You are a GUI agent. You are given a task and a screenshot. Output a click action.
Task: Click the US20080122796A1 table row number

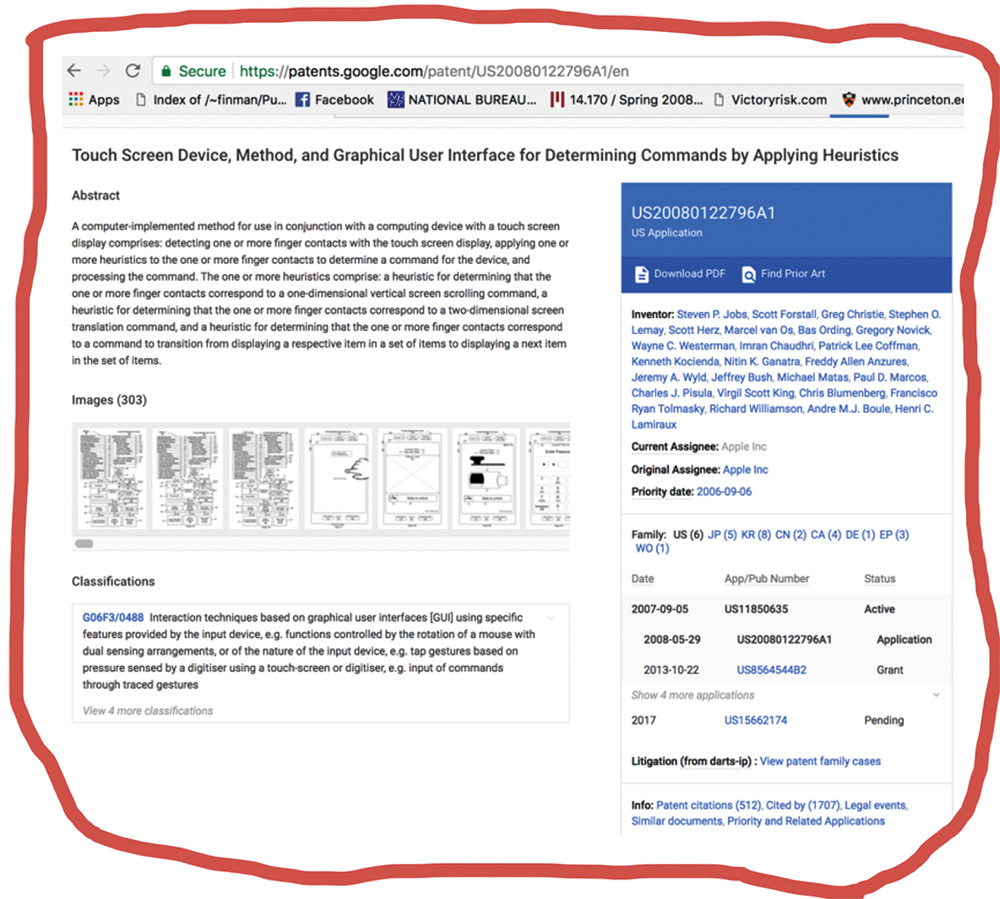pyautogui.click(x=784, y=640)
